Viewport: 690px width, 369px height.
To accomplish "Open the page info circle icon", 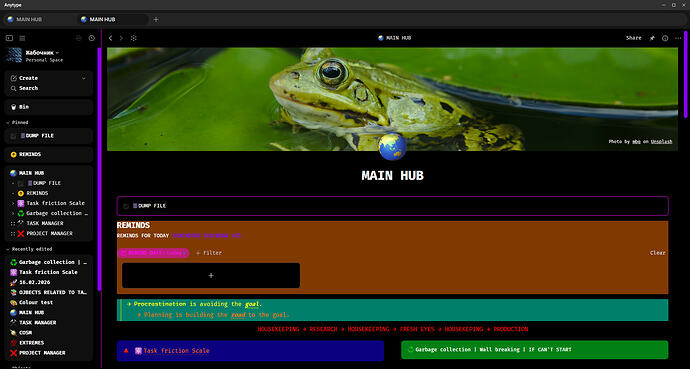I will click(665, 38).
